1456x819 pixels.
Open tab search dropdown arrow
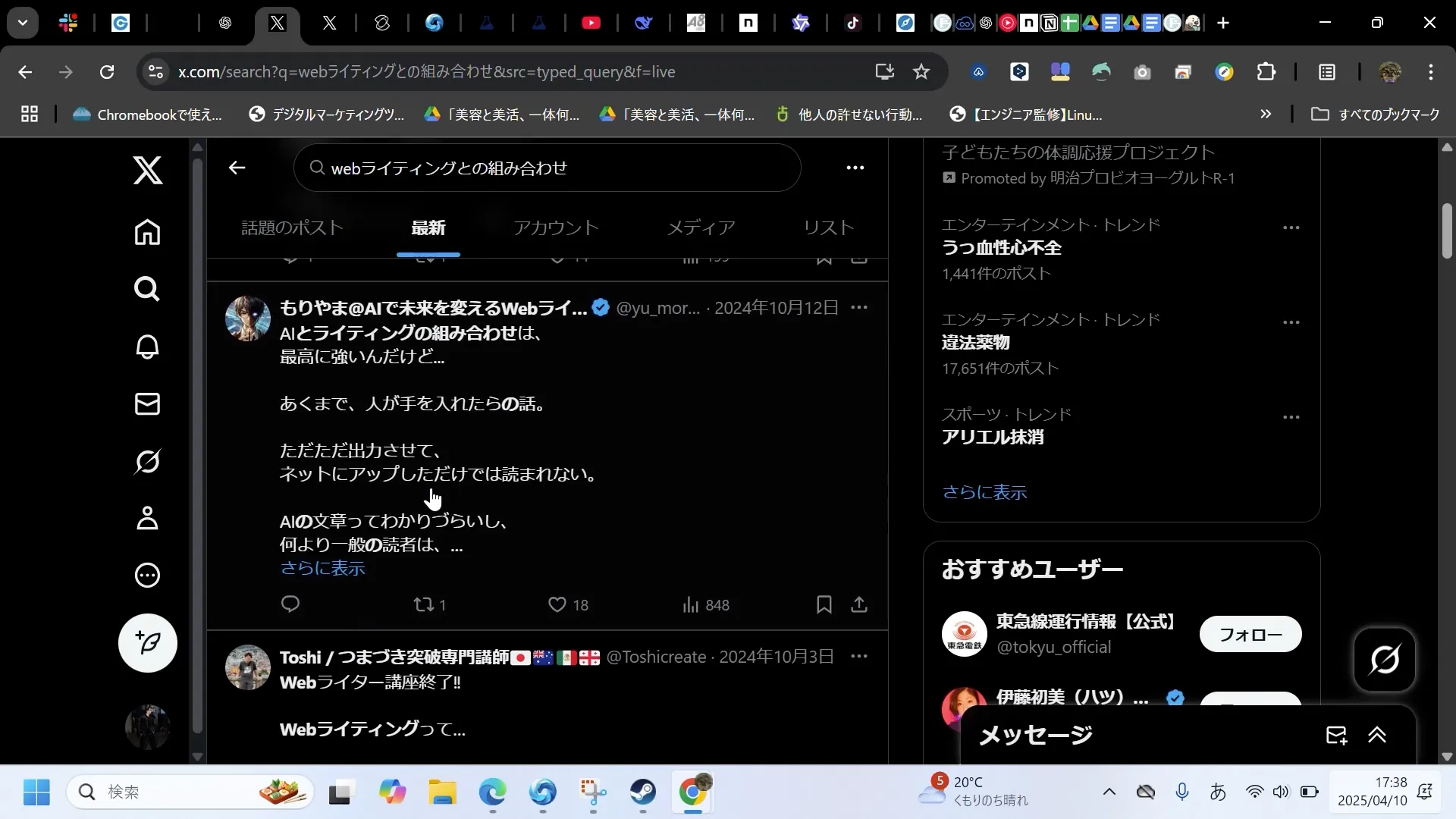click(x=23, y=23)
